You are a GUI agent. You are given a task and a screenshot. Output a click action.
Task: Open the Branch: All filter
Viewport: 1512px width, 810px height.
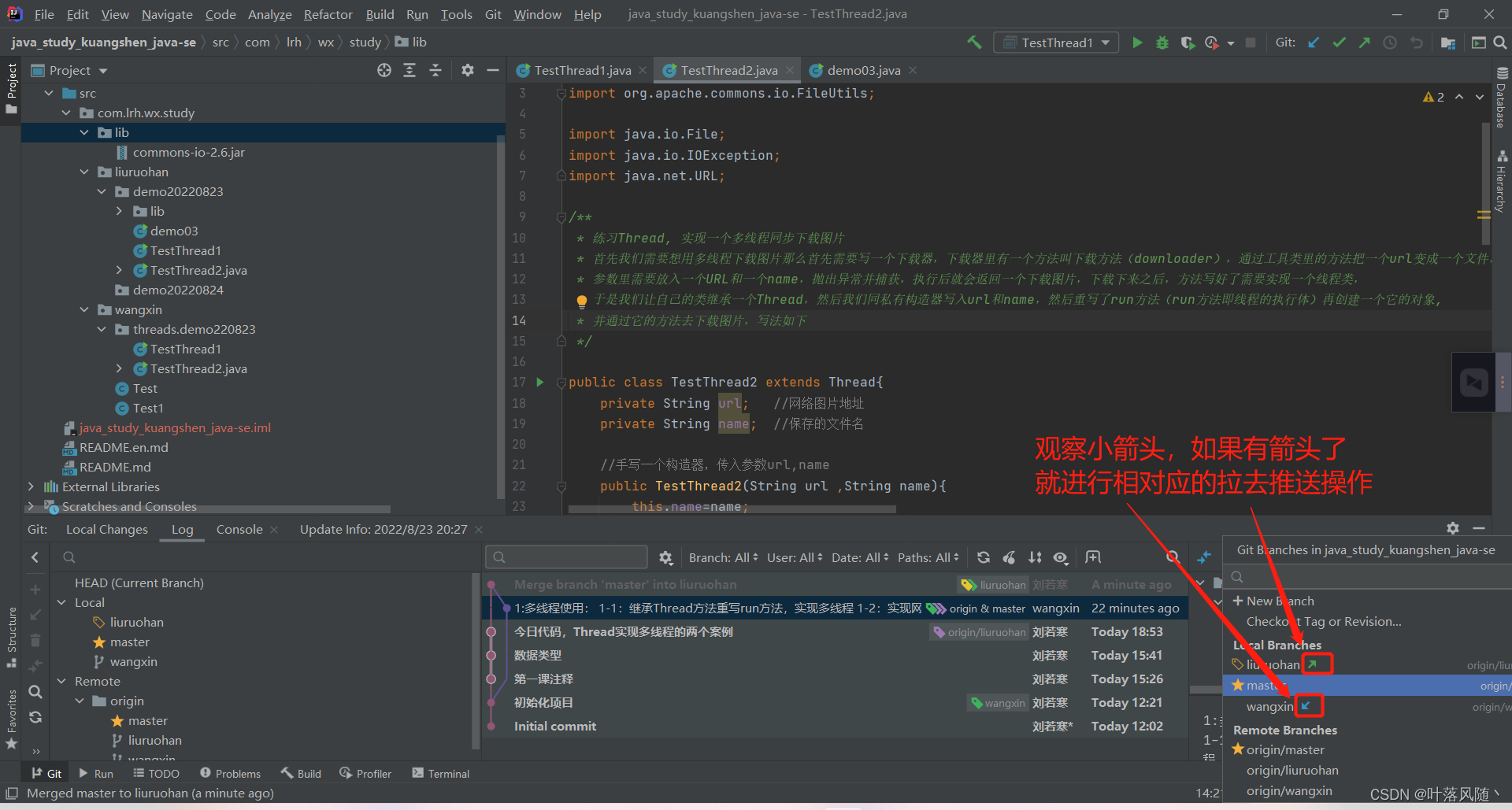723,557
